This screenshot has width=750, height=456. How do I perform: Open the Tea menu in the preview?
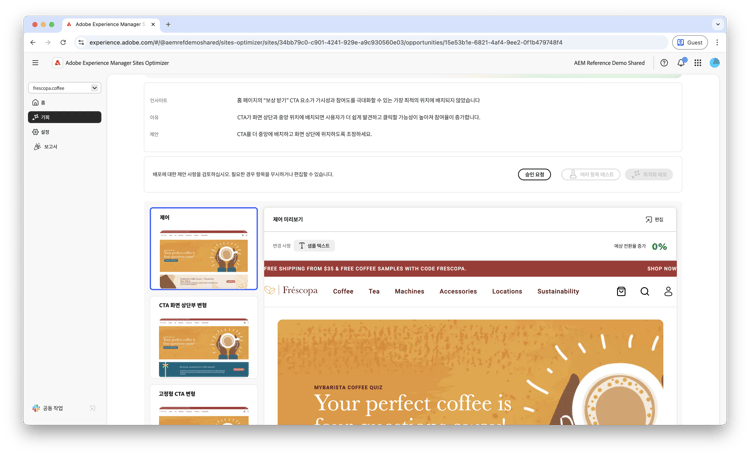pyautogui.click(x=374, y=291)
